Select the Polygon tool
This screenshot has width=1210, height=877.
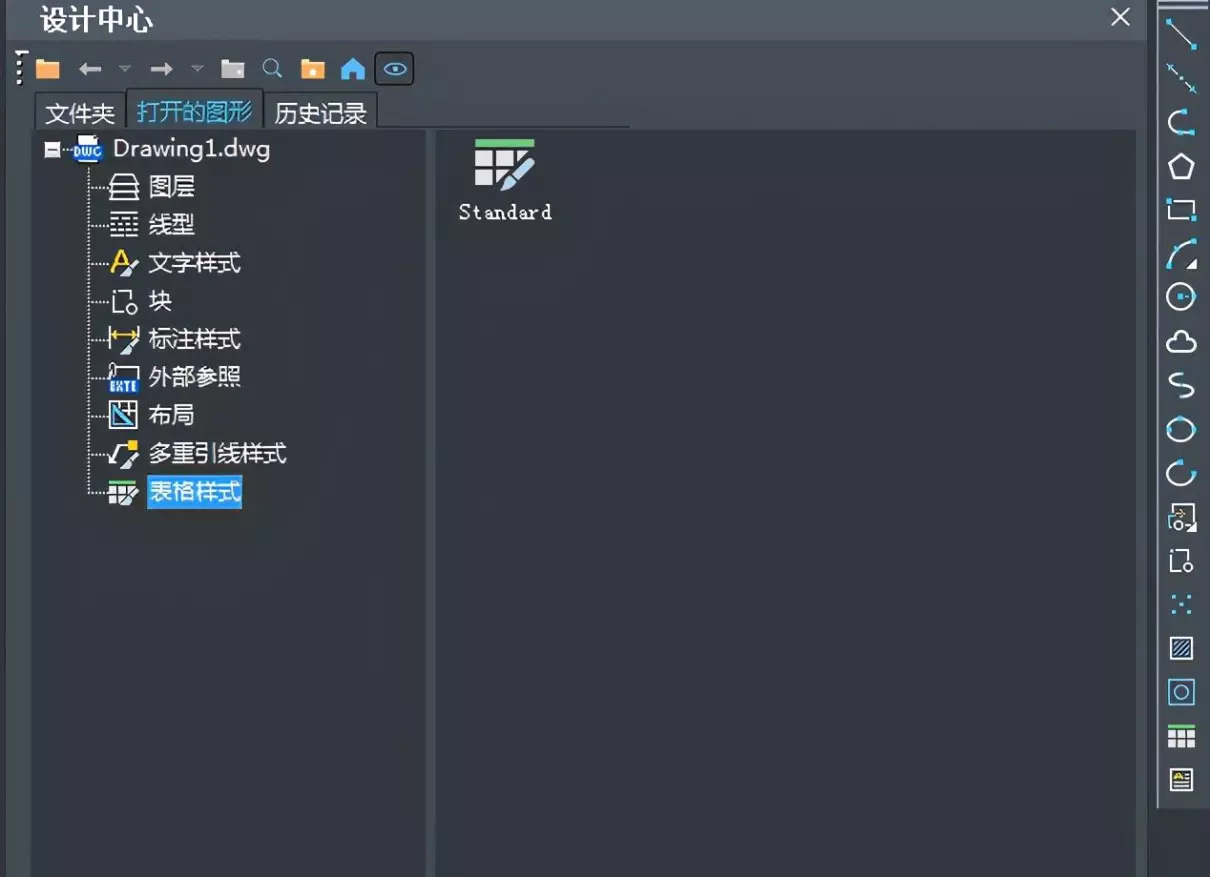[x=1181, y=166]
